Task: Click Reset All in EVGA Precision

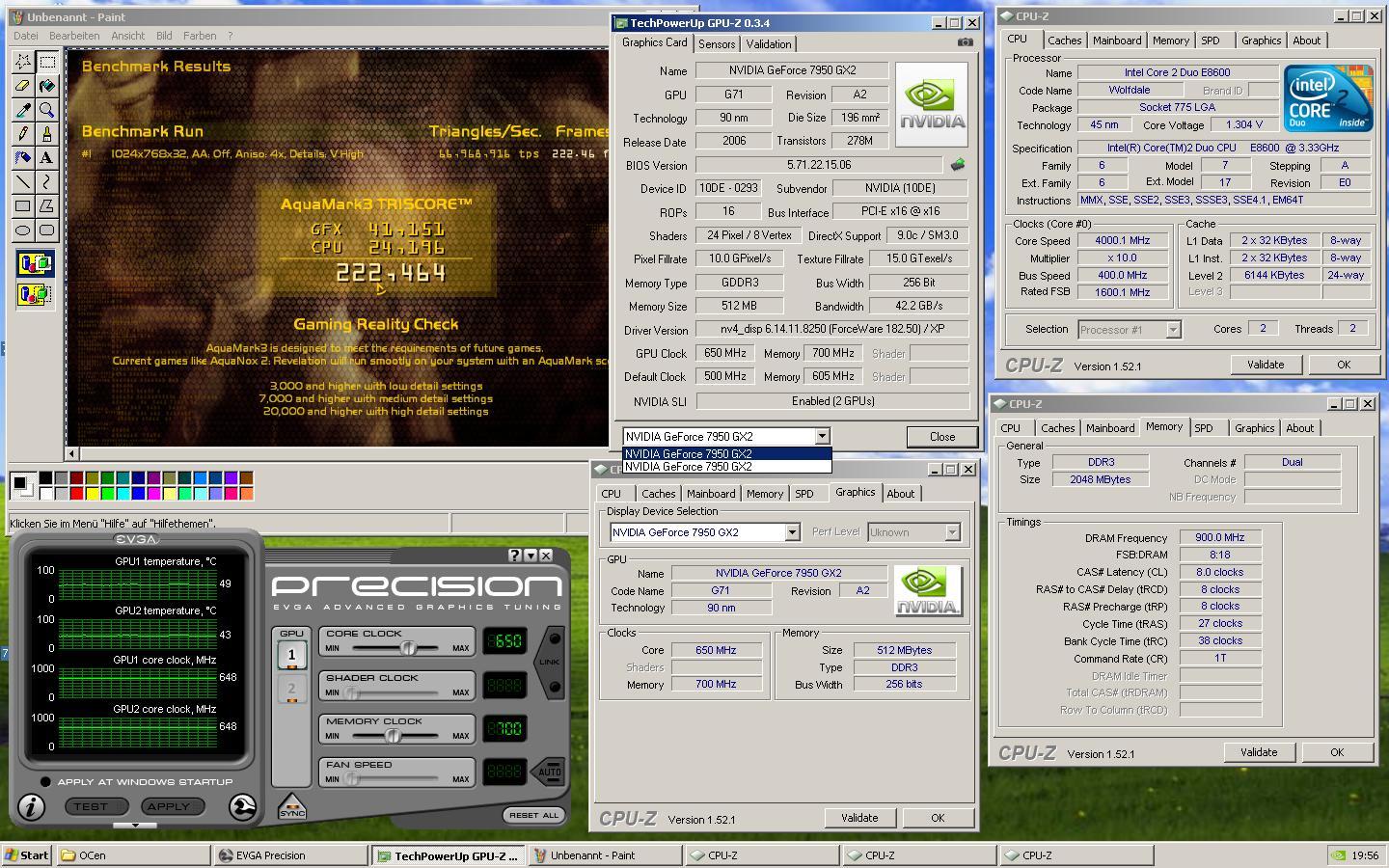Action: coord(534,815)
